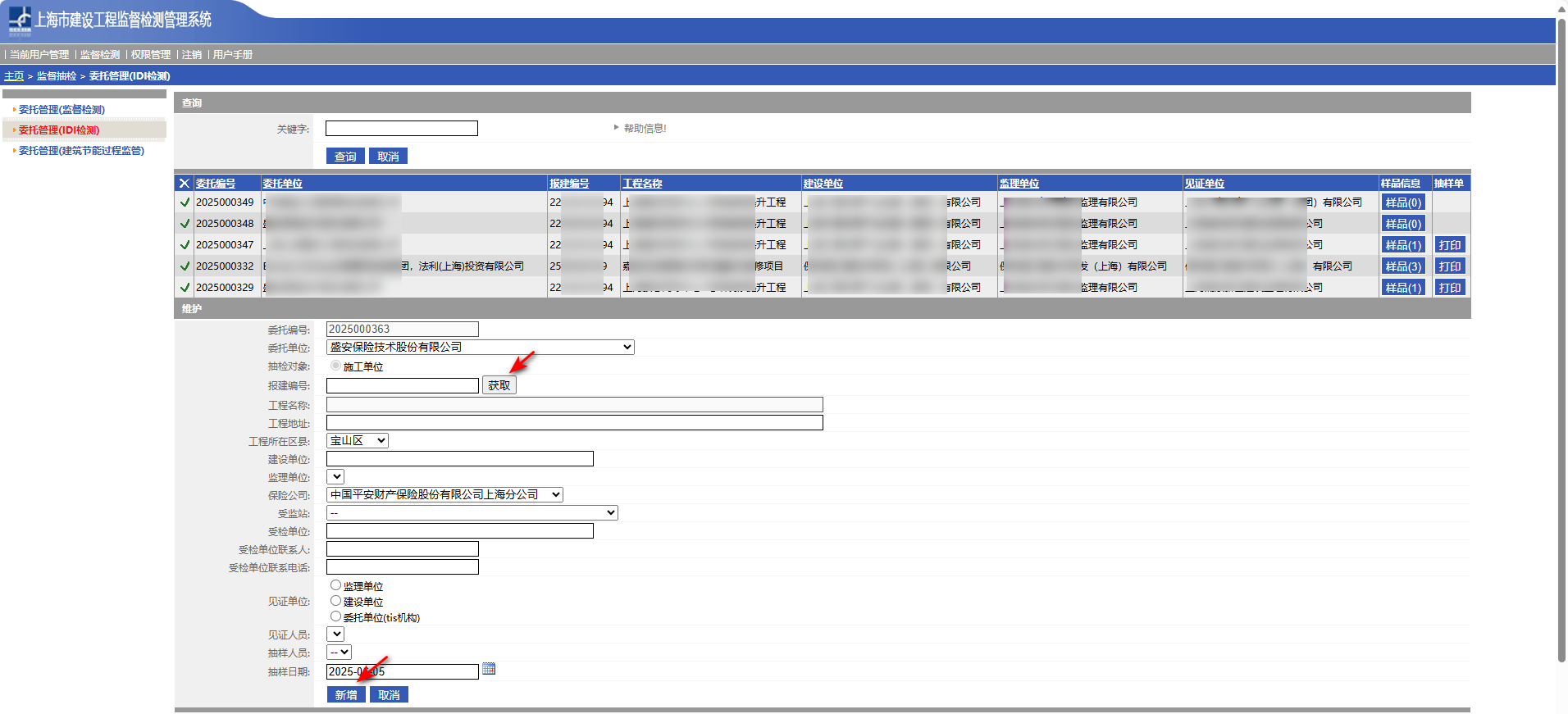
Task: Open the 委托单位 dropdown list
Action: click(480, 348)
